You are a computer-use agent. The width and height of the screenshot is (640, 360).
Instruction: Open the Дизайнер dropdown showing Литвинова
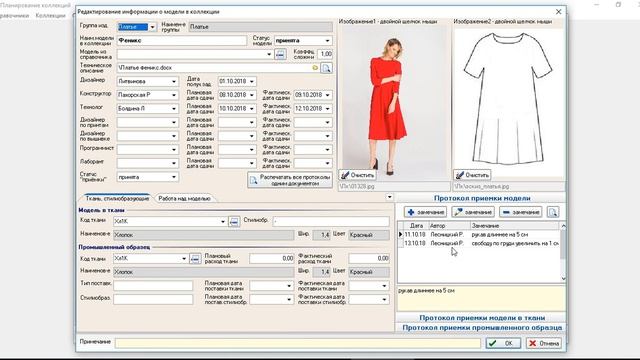coord(174,81)
